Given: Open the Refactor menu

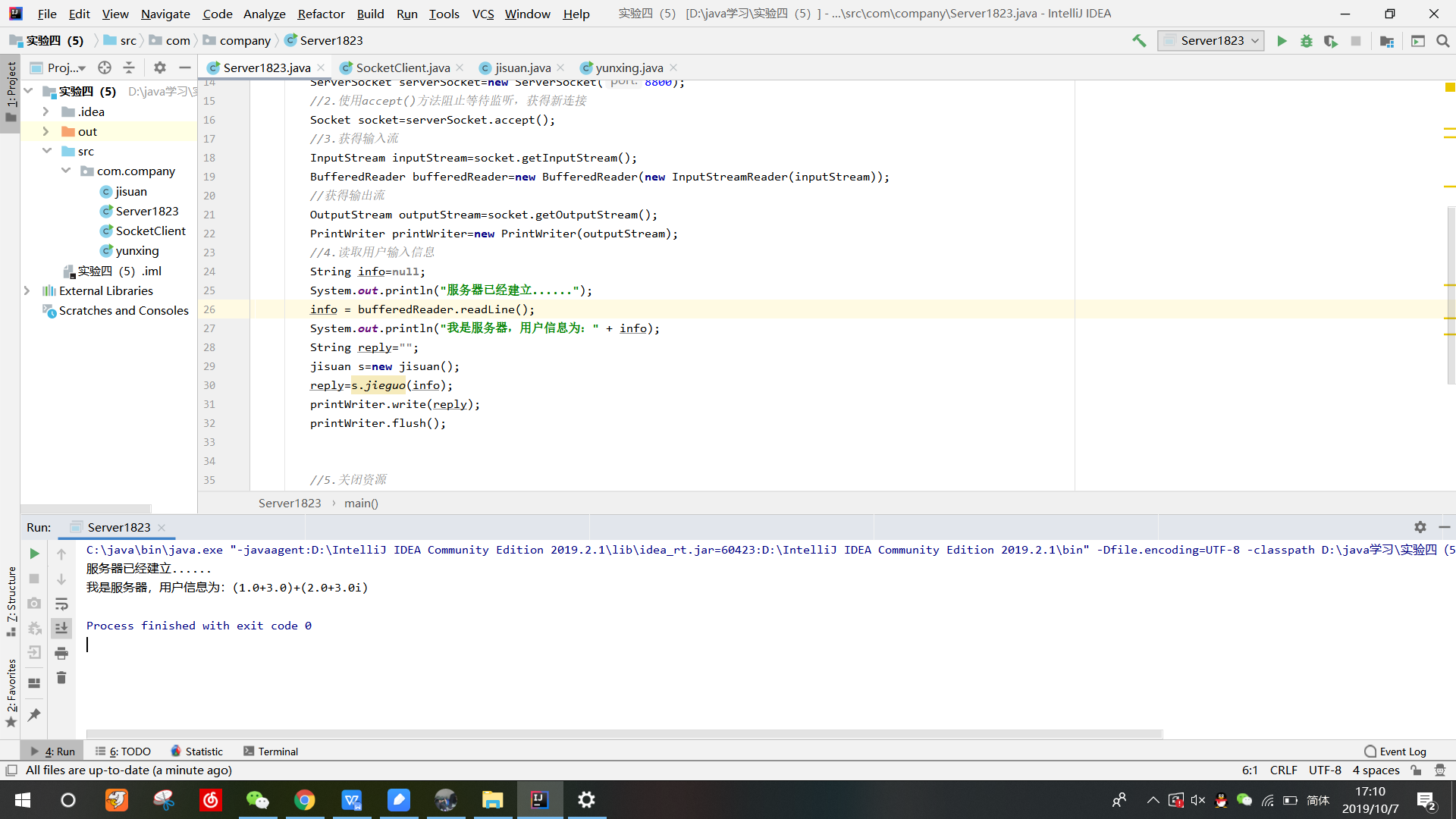Looking at the screenshot, I should tap(321, 14).
